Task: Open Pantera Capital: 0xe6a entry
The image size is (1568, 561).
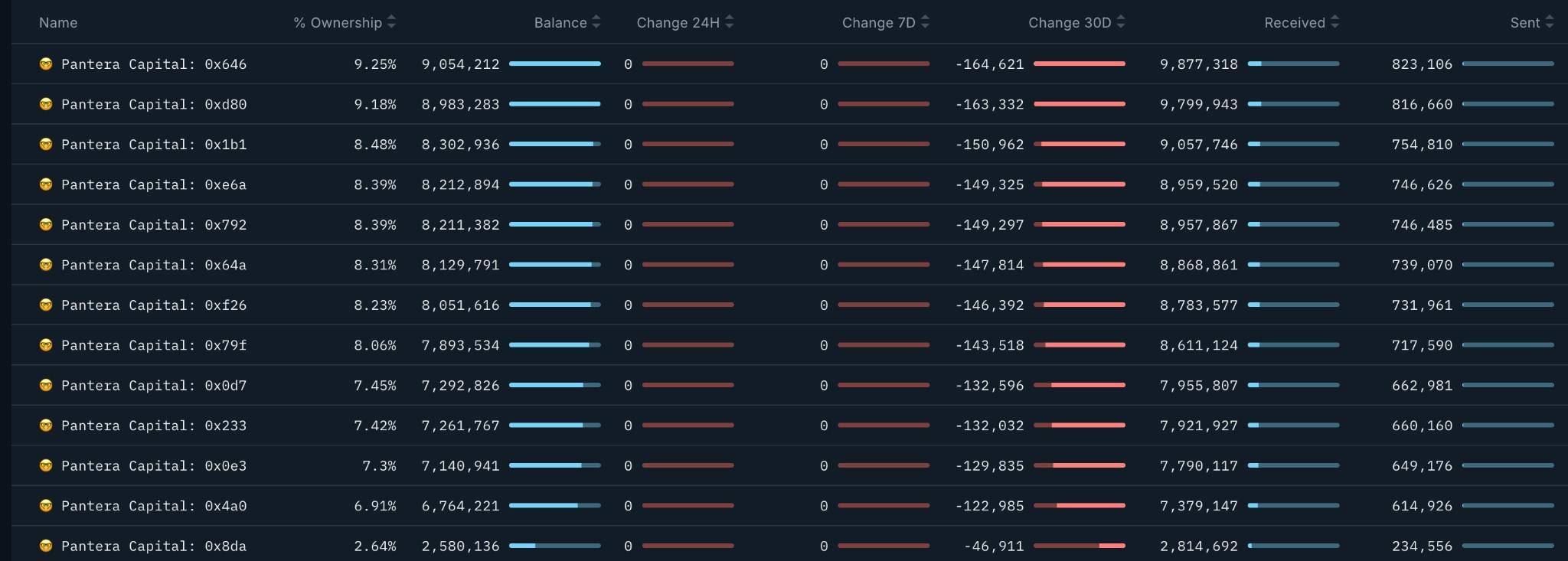Action: [x=154, y=184]
